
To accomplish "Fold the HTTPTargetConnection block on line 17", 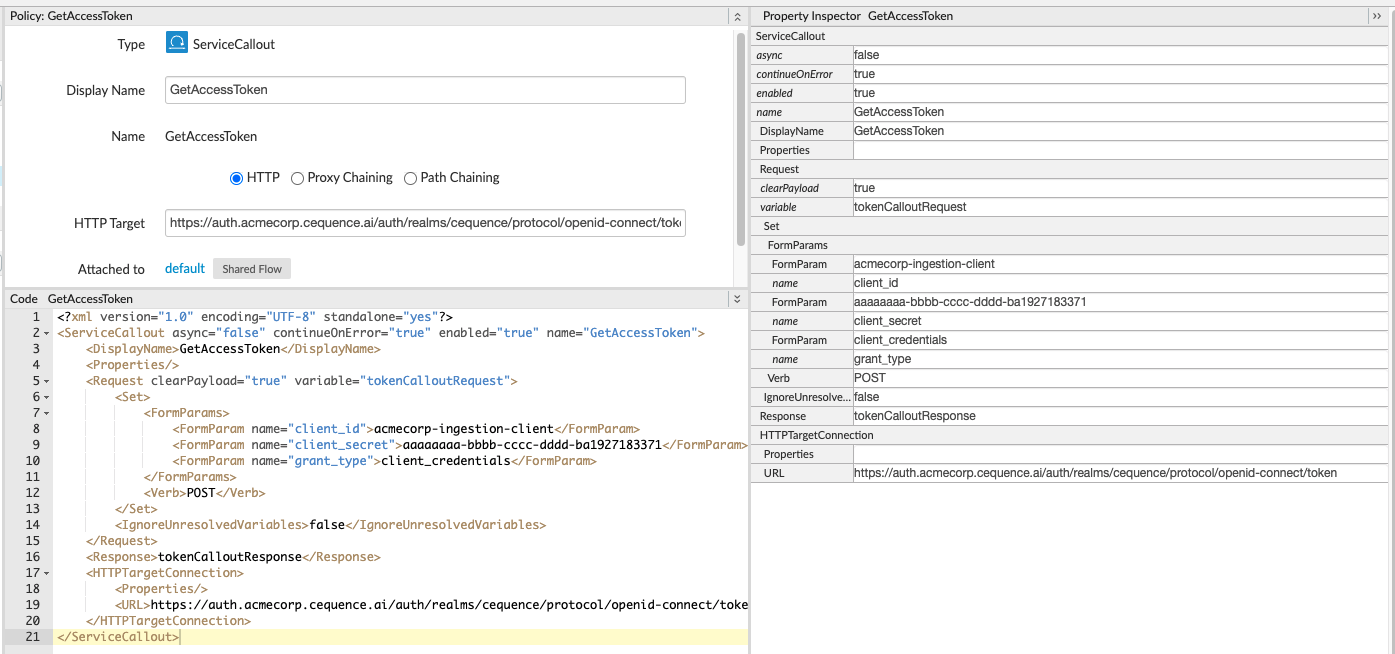I will click(x=47, y=573).
